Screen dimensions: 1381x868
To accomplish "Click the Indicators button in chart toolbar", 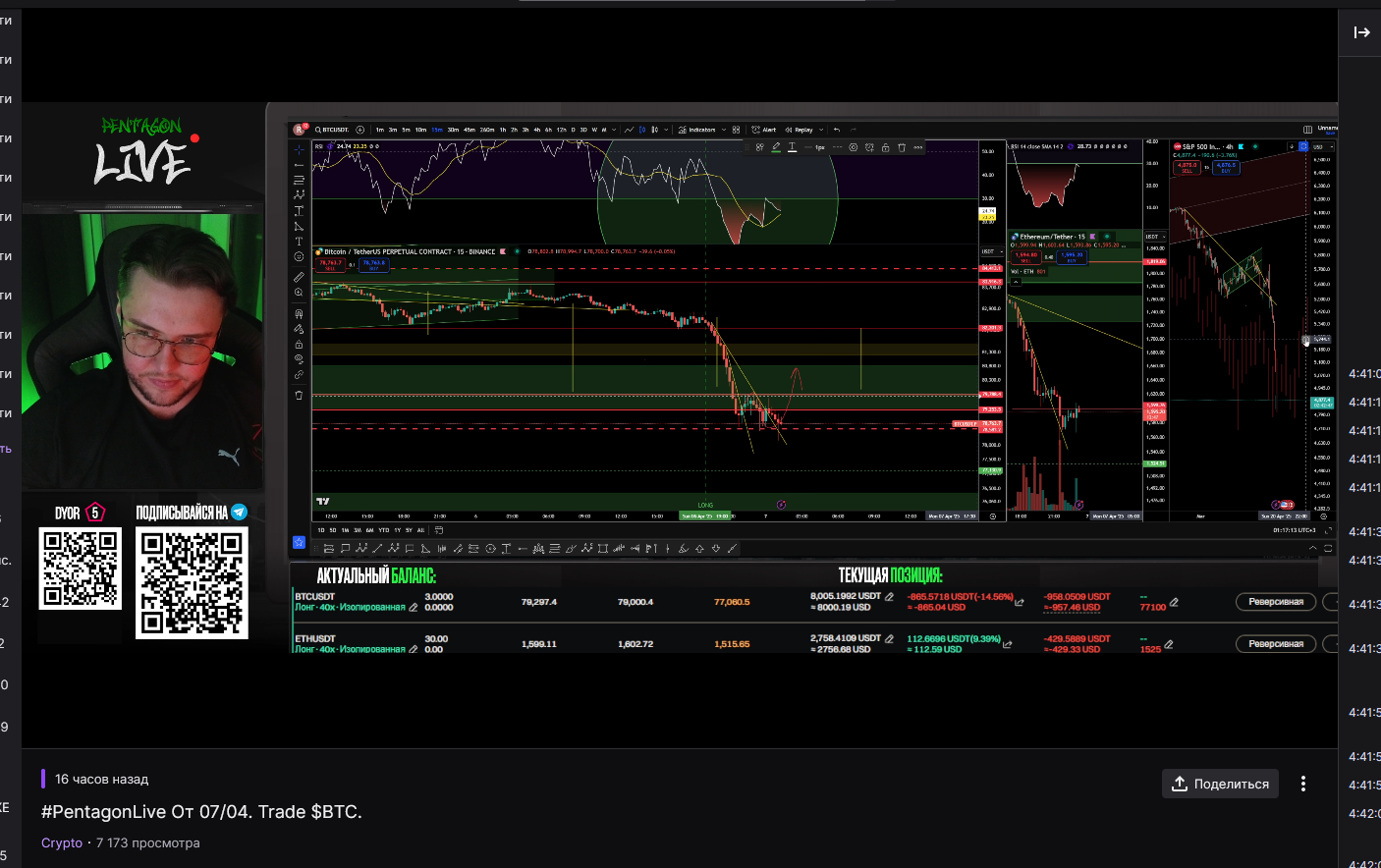I will 697,130.
